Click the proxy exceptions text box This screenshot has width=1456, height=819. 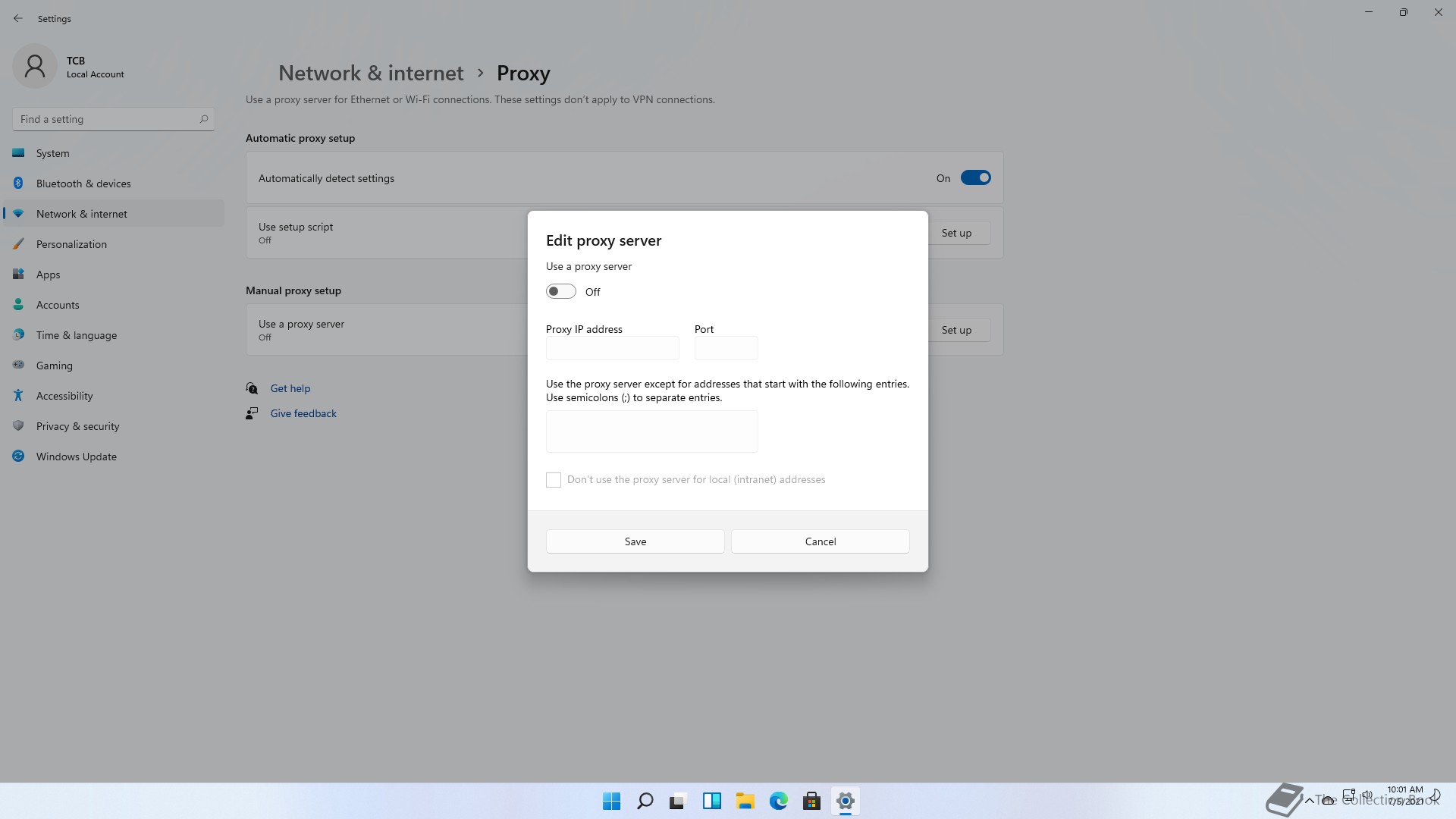651,431
